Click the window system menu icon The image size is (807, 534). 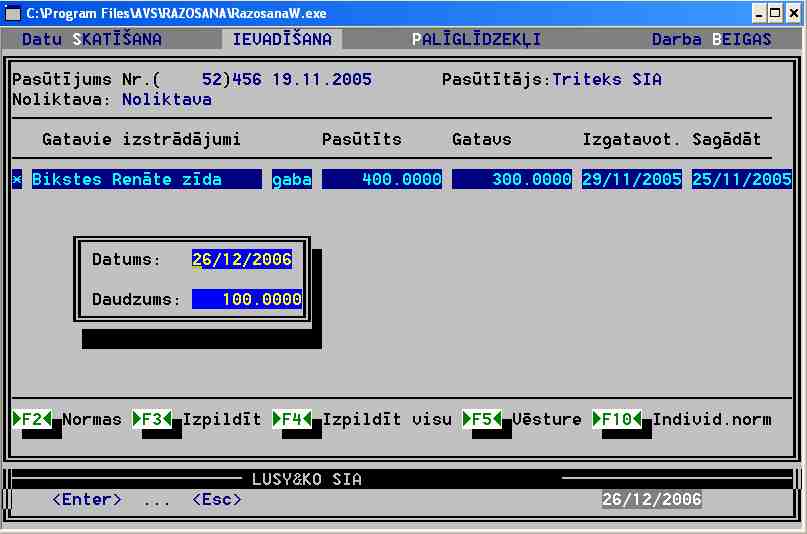pos(12,13)
